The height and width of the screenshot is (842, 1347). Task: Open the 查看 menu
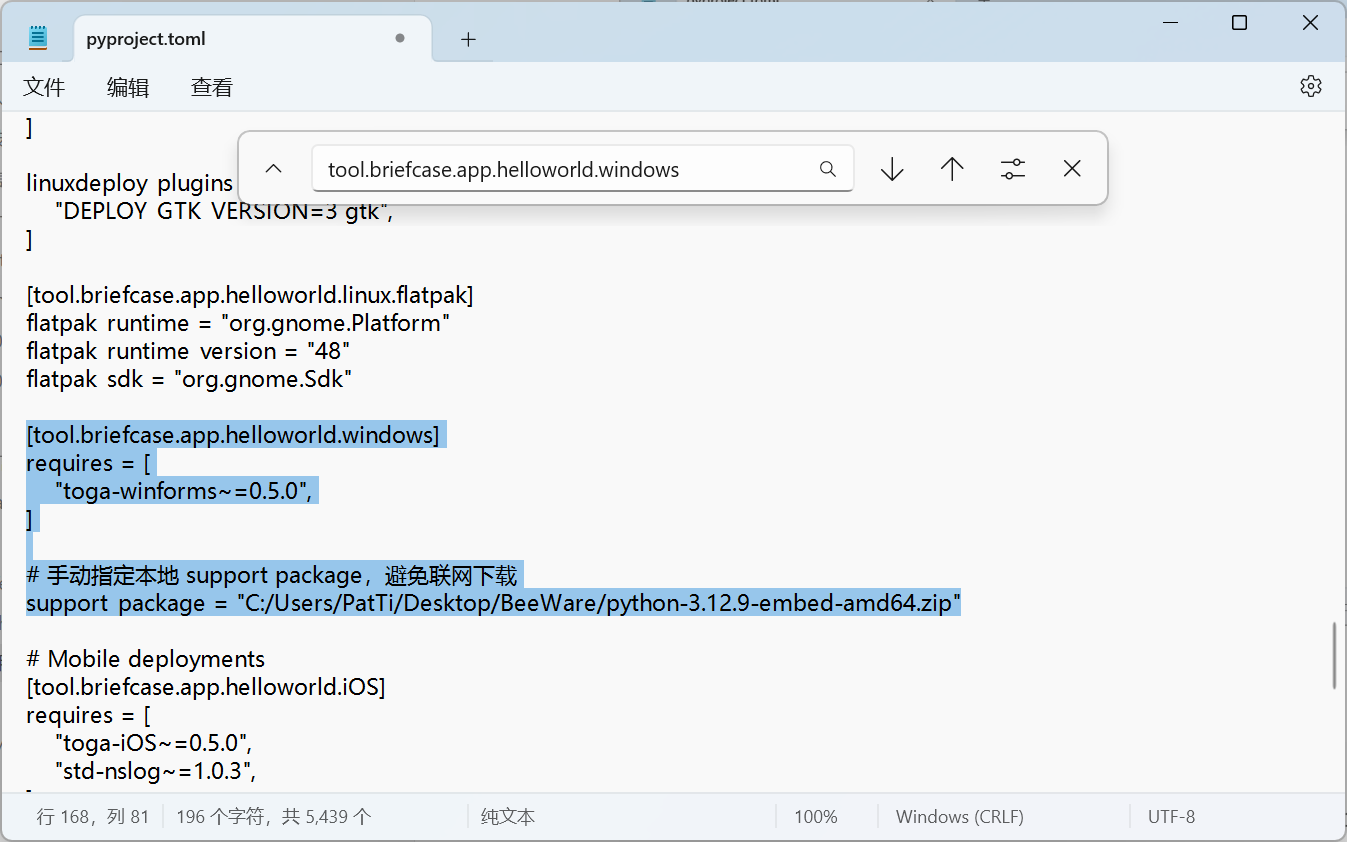(x=212, y=87)
